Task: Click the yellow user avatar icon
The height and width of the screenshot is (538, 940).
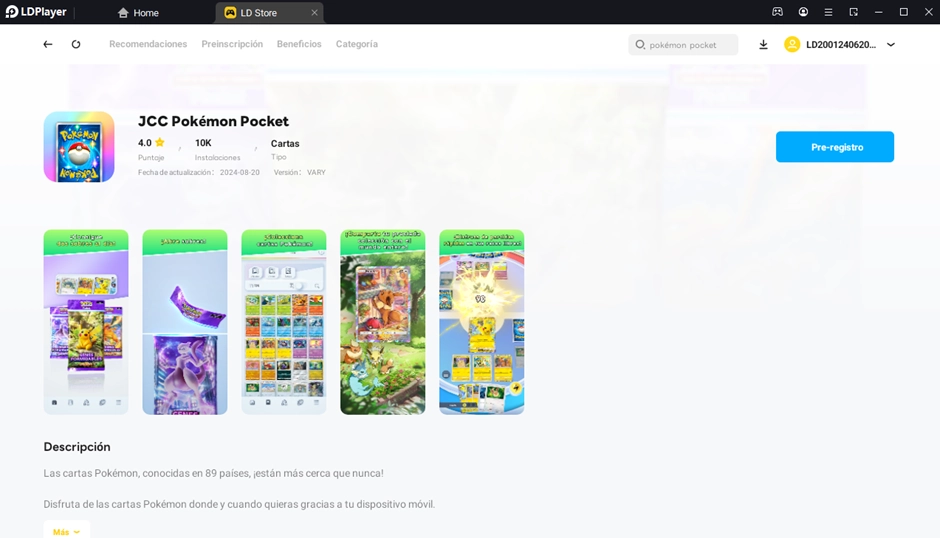Action: tap(792, 44)
